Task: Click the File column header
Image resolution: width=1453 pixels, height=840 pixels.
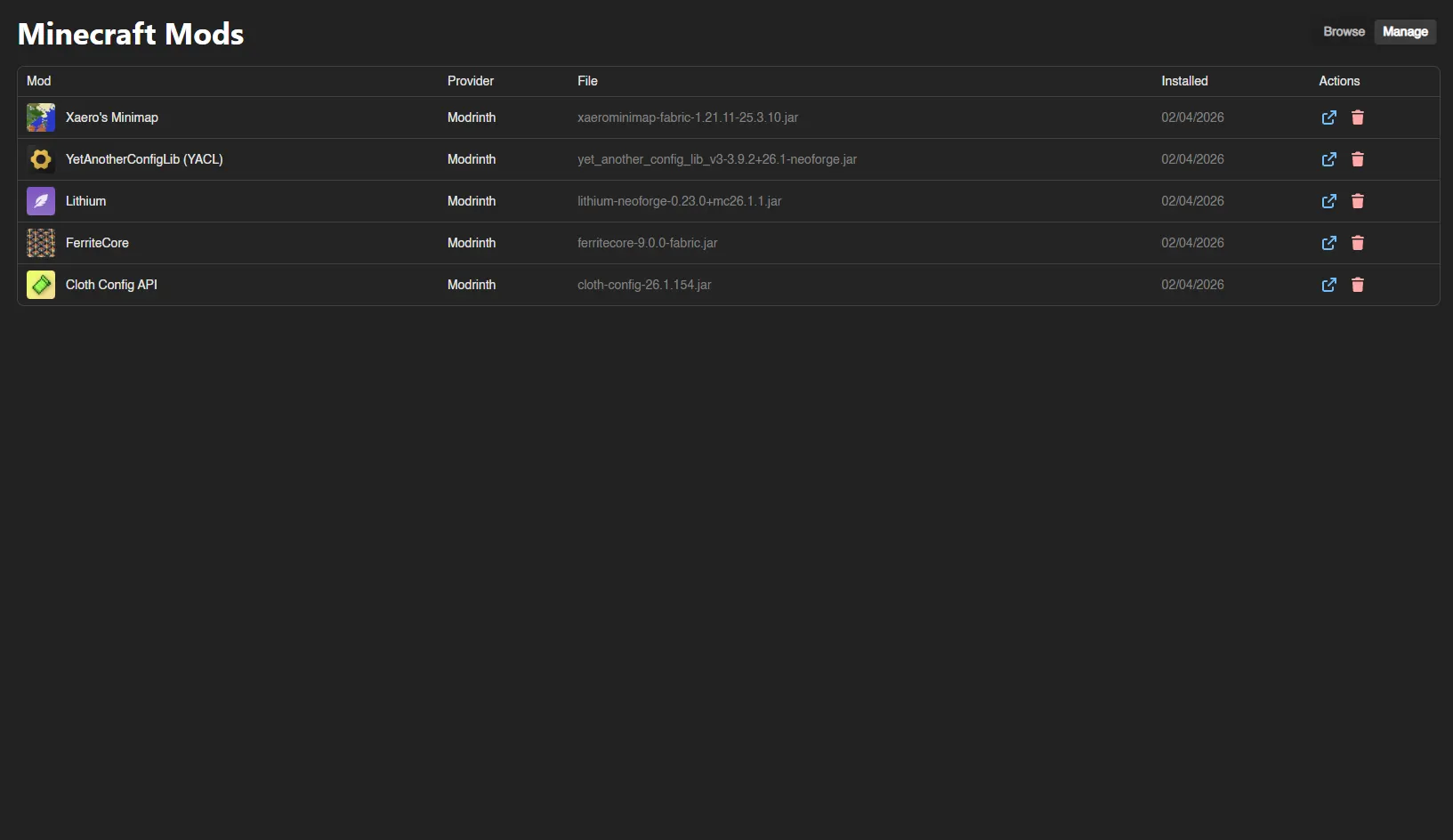Action: [587, 81]
